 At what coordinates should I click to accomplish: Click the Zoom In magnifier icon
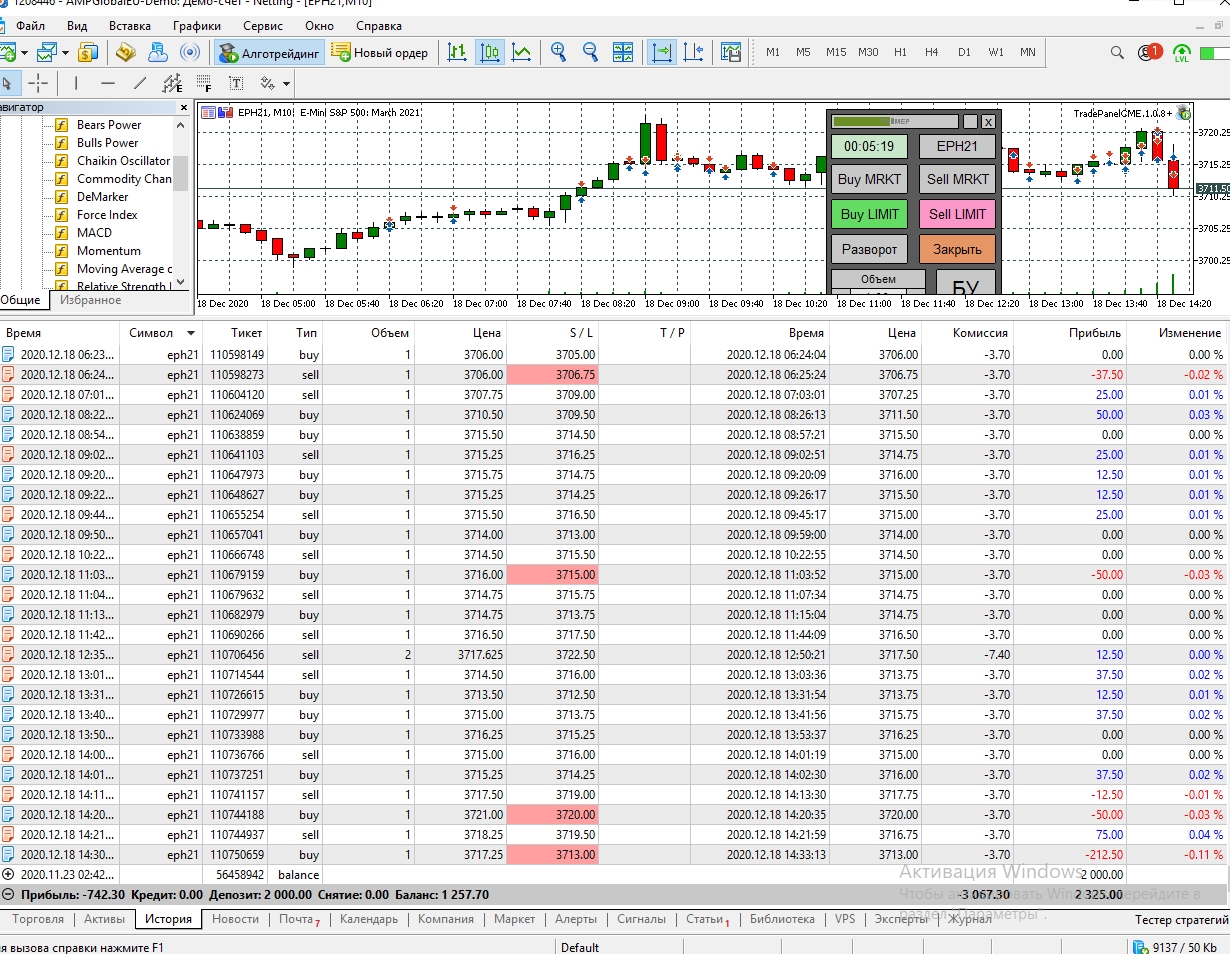click(x=558, y=52)
